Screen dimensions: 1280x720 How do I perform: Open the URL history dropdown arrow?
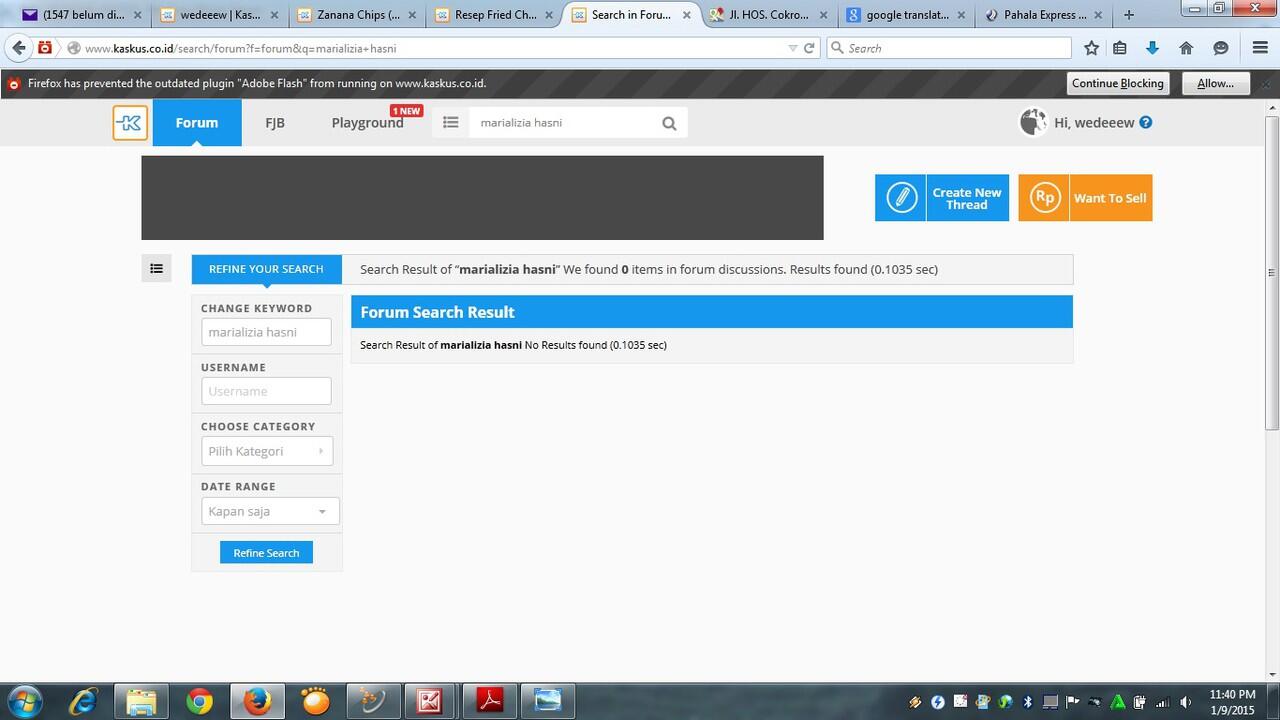coord(793,48)
